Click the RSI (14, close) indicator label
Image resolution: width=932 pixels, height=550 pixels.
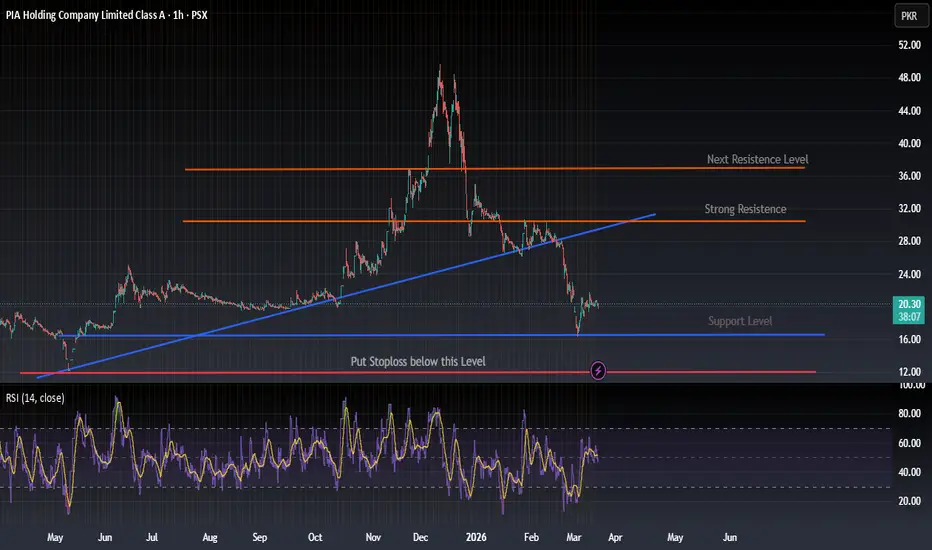coord(35,398)
